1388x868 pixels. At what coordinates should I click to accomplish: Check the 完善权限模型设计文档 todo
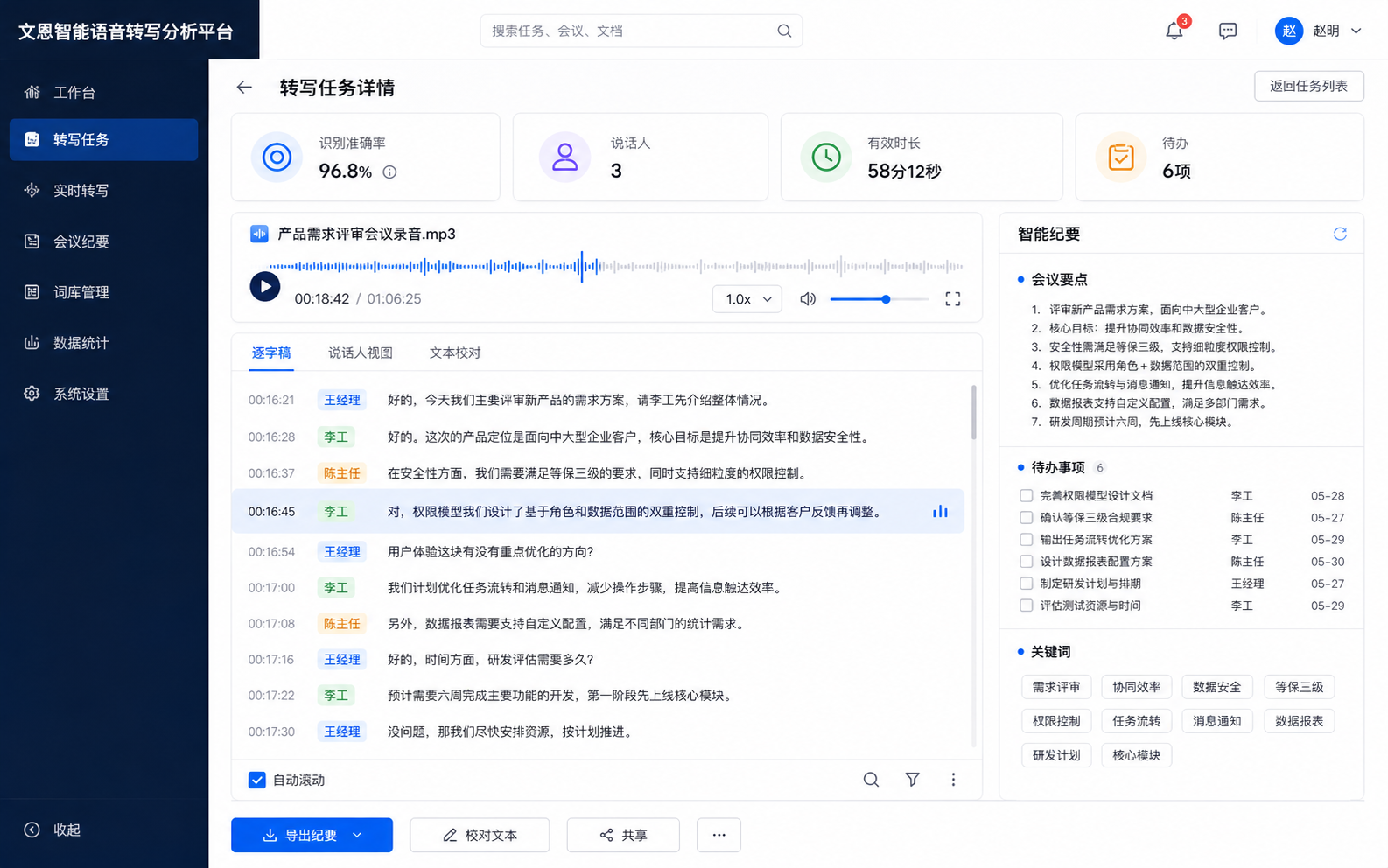point(1027,495)
